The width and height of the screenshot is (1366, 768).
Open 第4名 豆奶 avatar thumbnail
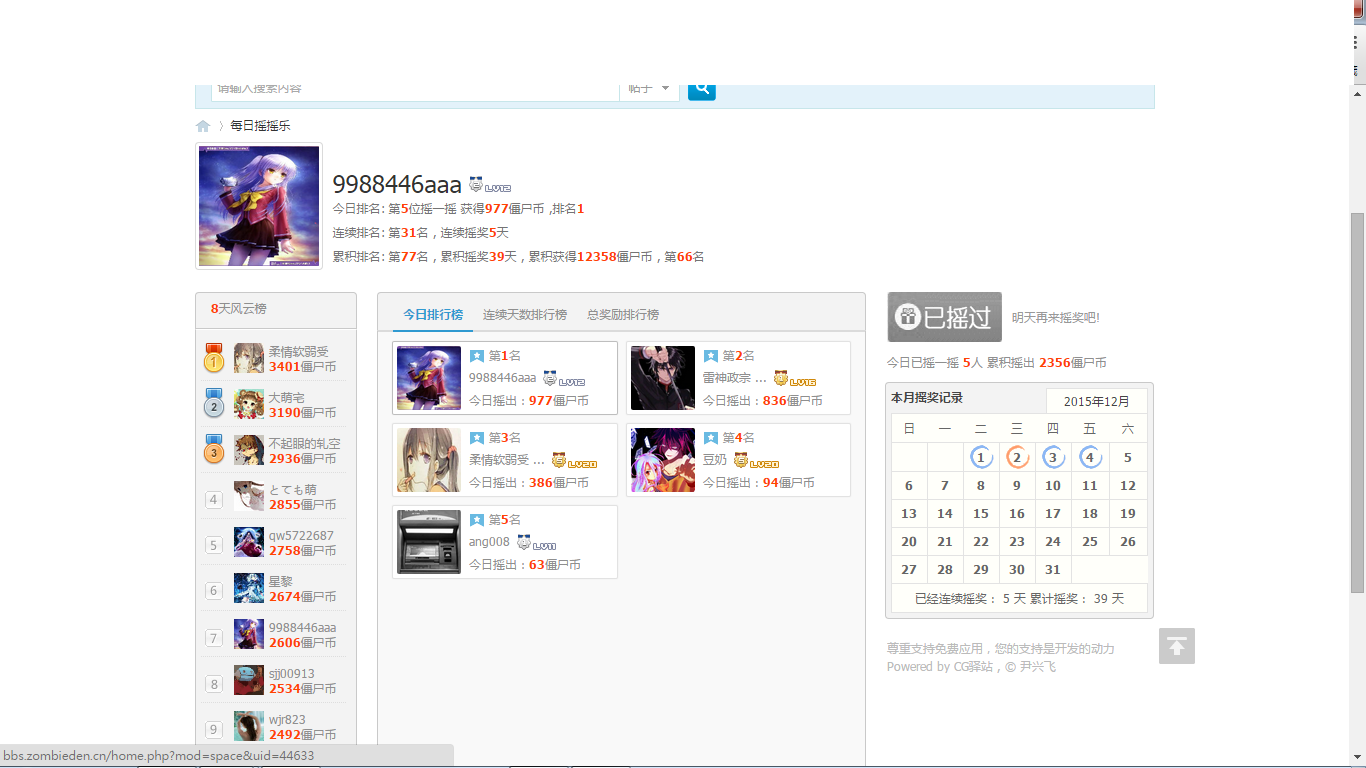coord(663,460)
